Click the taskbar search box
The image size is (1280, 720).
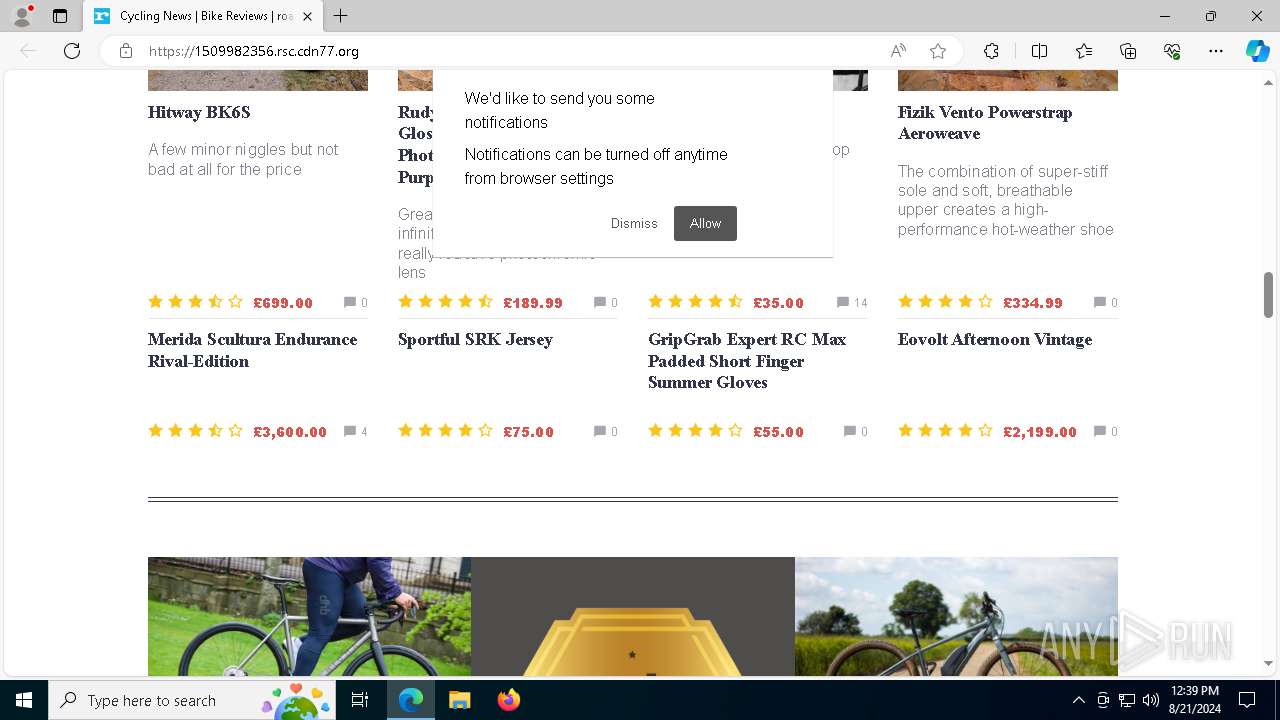pyautogui.click(x=192, y=700)
